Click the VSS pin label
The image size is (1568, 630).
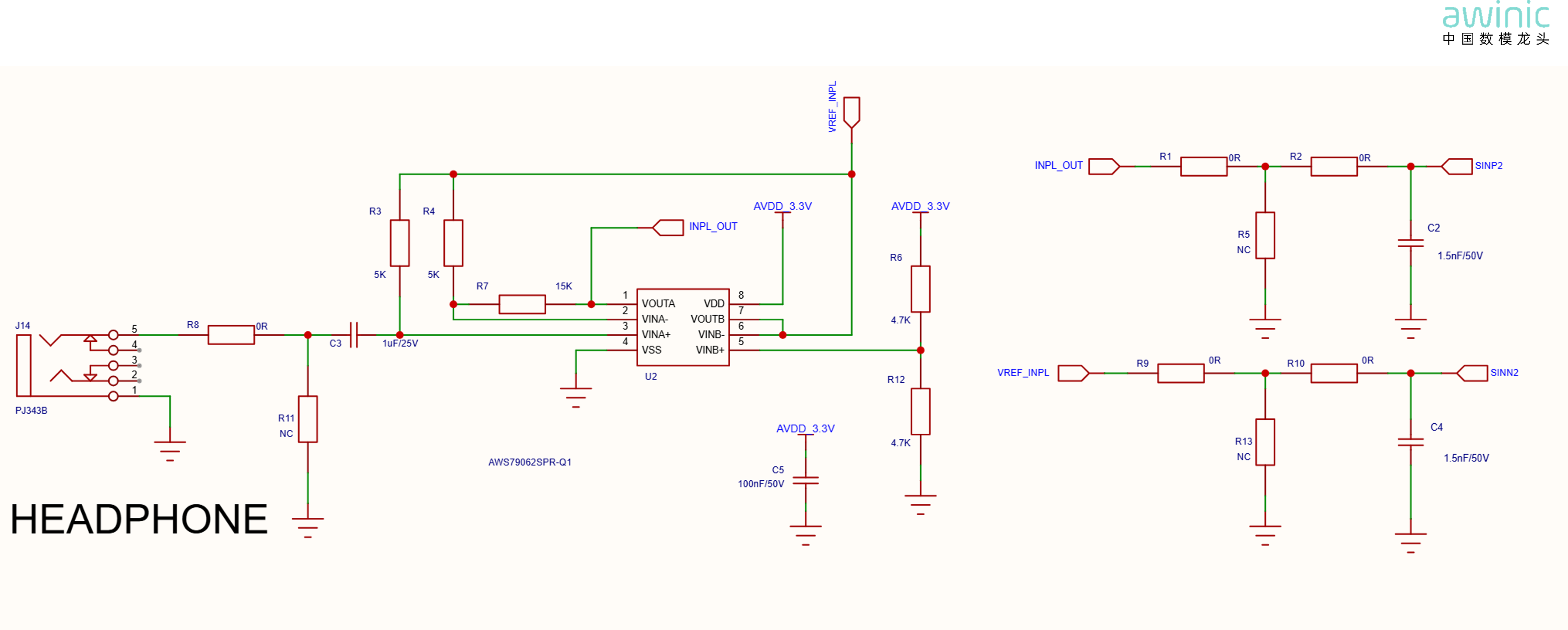point(651,350)
